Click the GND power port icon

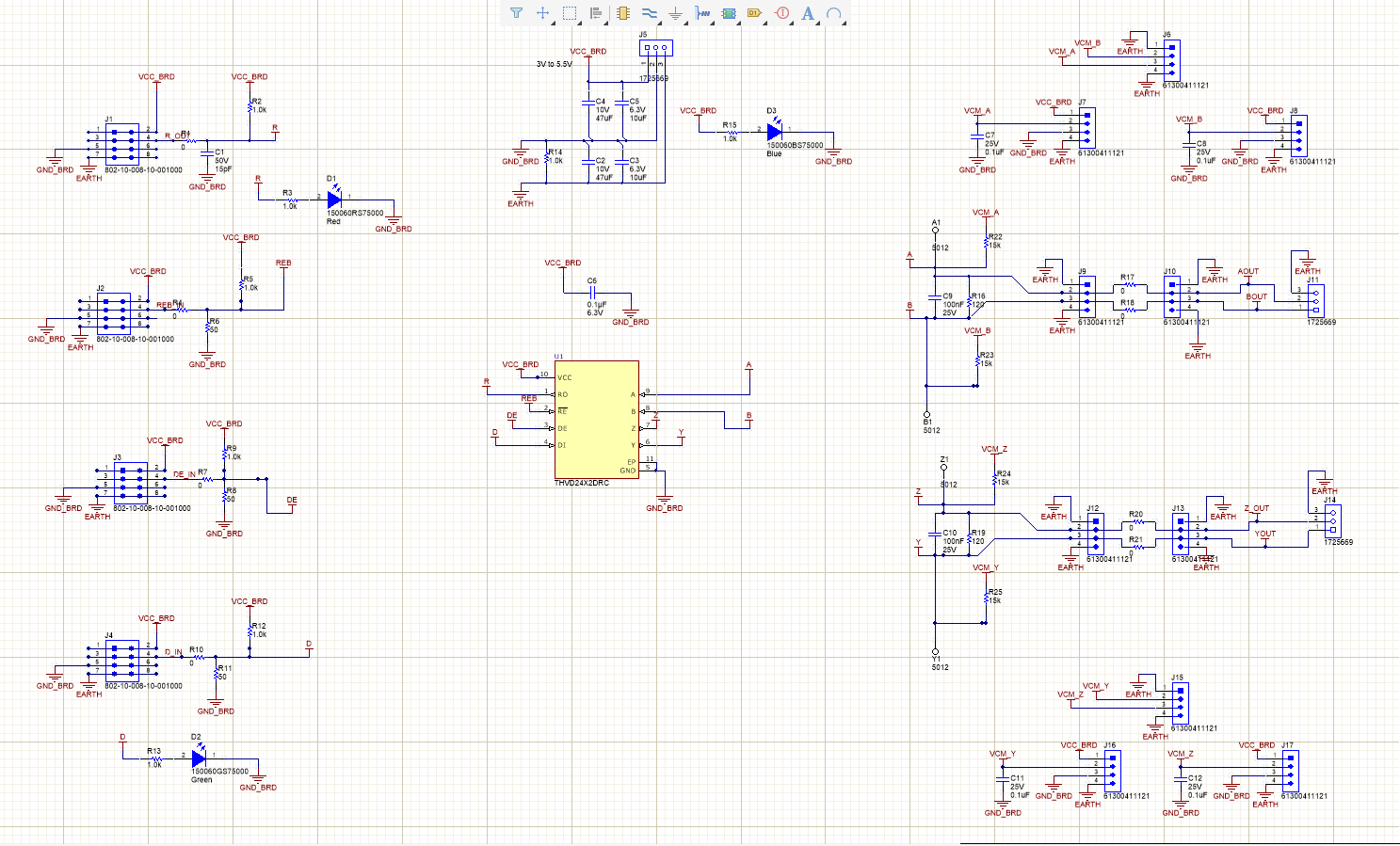click(675, 13)
